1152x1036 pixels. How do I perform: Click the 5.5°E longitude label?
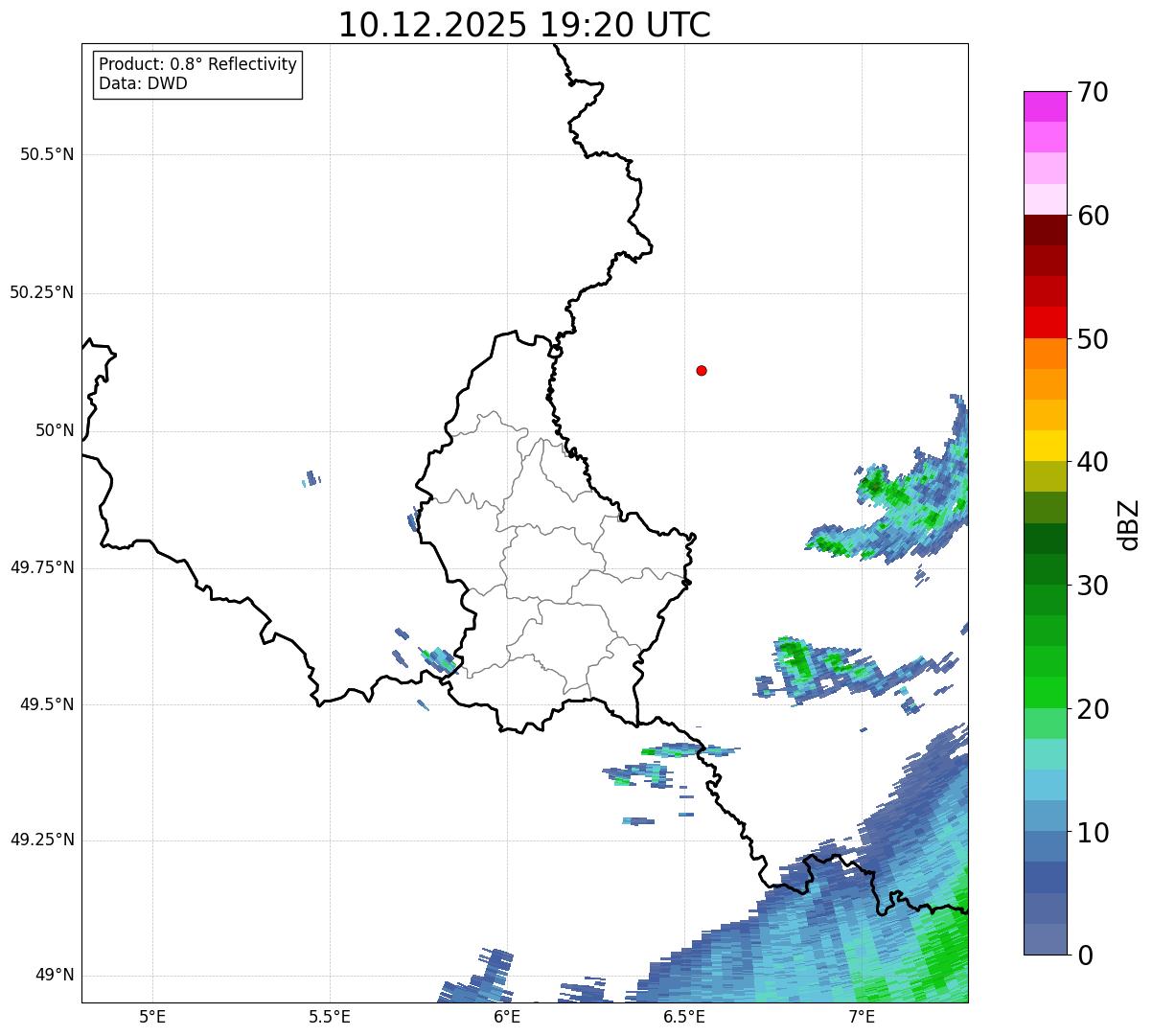pos(330,1016)
